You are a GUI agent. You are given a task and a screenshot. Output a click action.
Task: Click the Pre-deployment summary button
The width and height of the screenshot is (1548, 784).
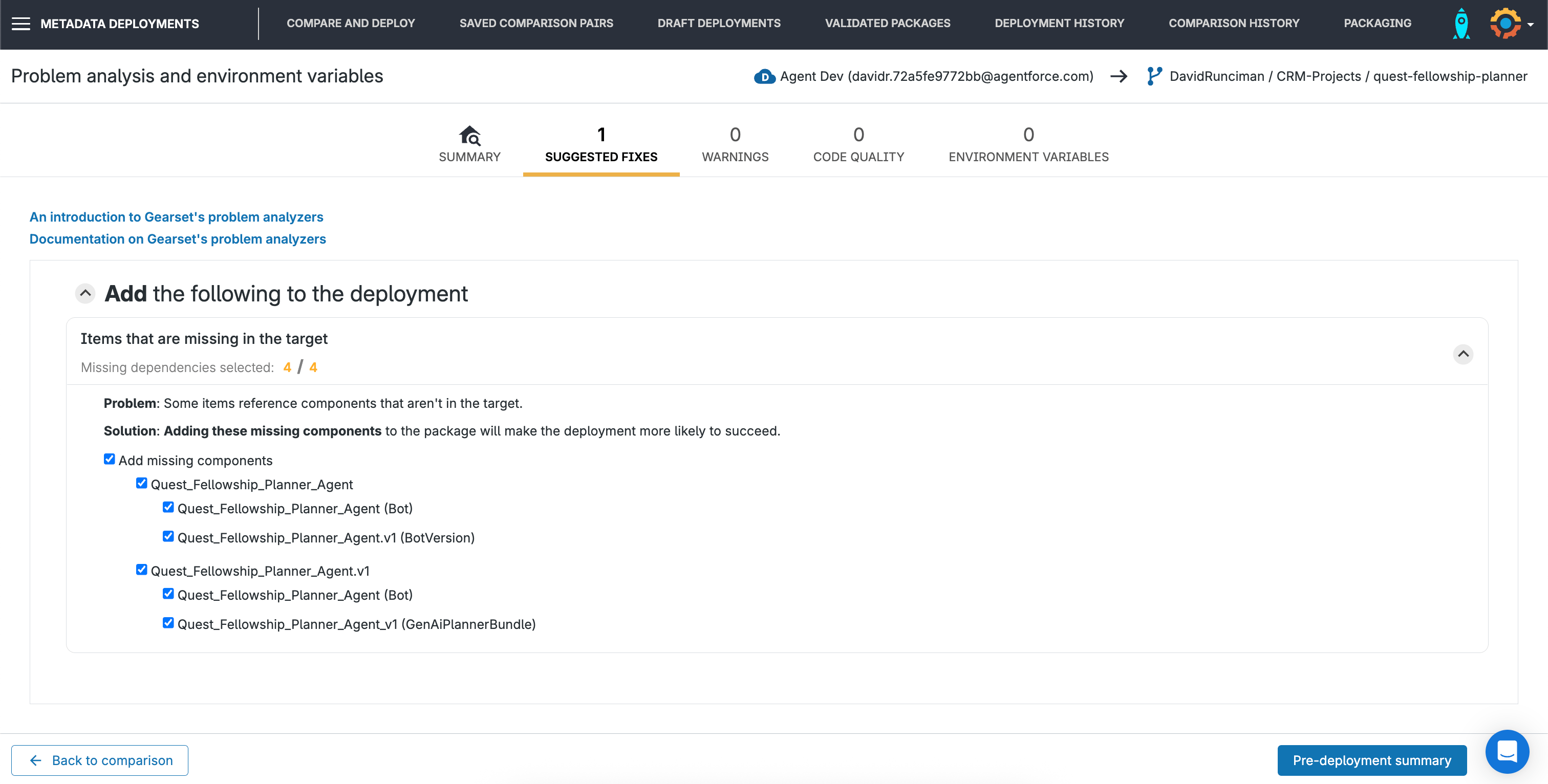click(x=1371, y=760)
